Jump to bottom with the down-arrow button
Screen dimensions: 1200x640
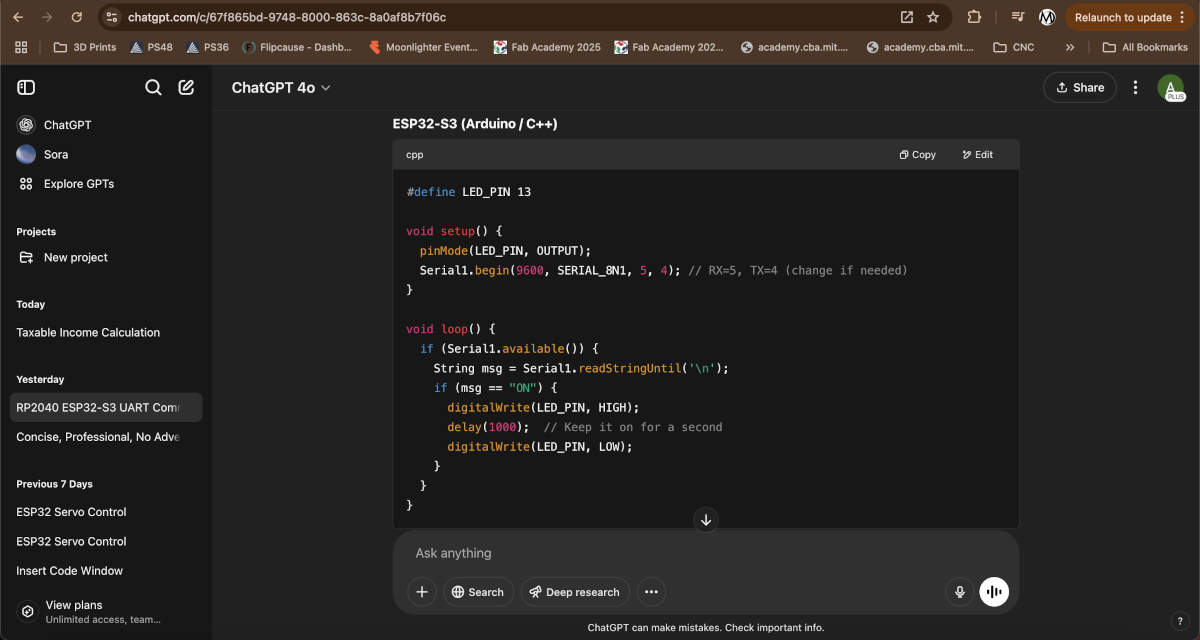[x=706, y=520]
